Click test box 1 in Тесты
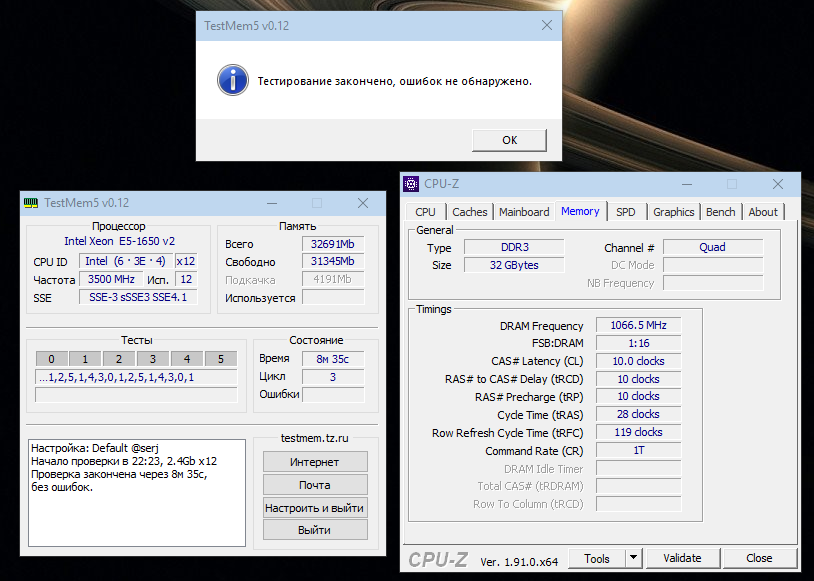The height and width of the screenshot is (581, 814). 85,359
